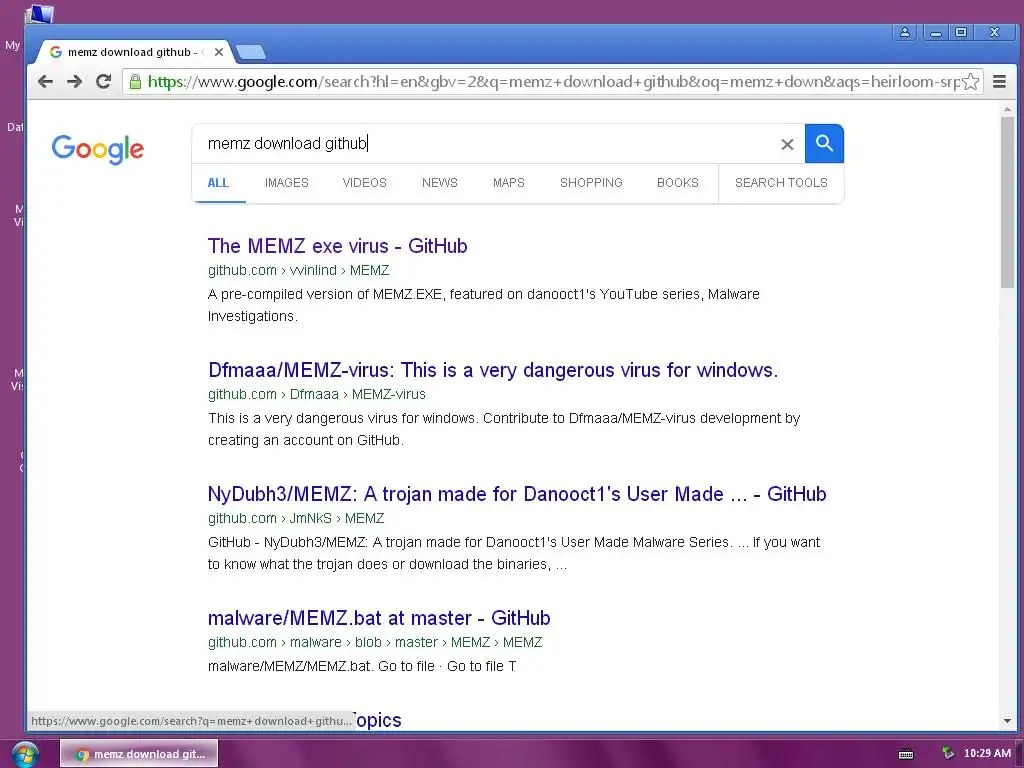Viewport: 1024px width, 768px height.
Task: Open SEARCH TOOLS options
Action: (781, 183)
